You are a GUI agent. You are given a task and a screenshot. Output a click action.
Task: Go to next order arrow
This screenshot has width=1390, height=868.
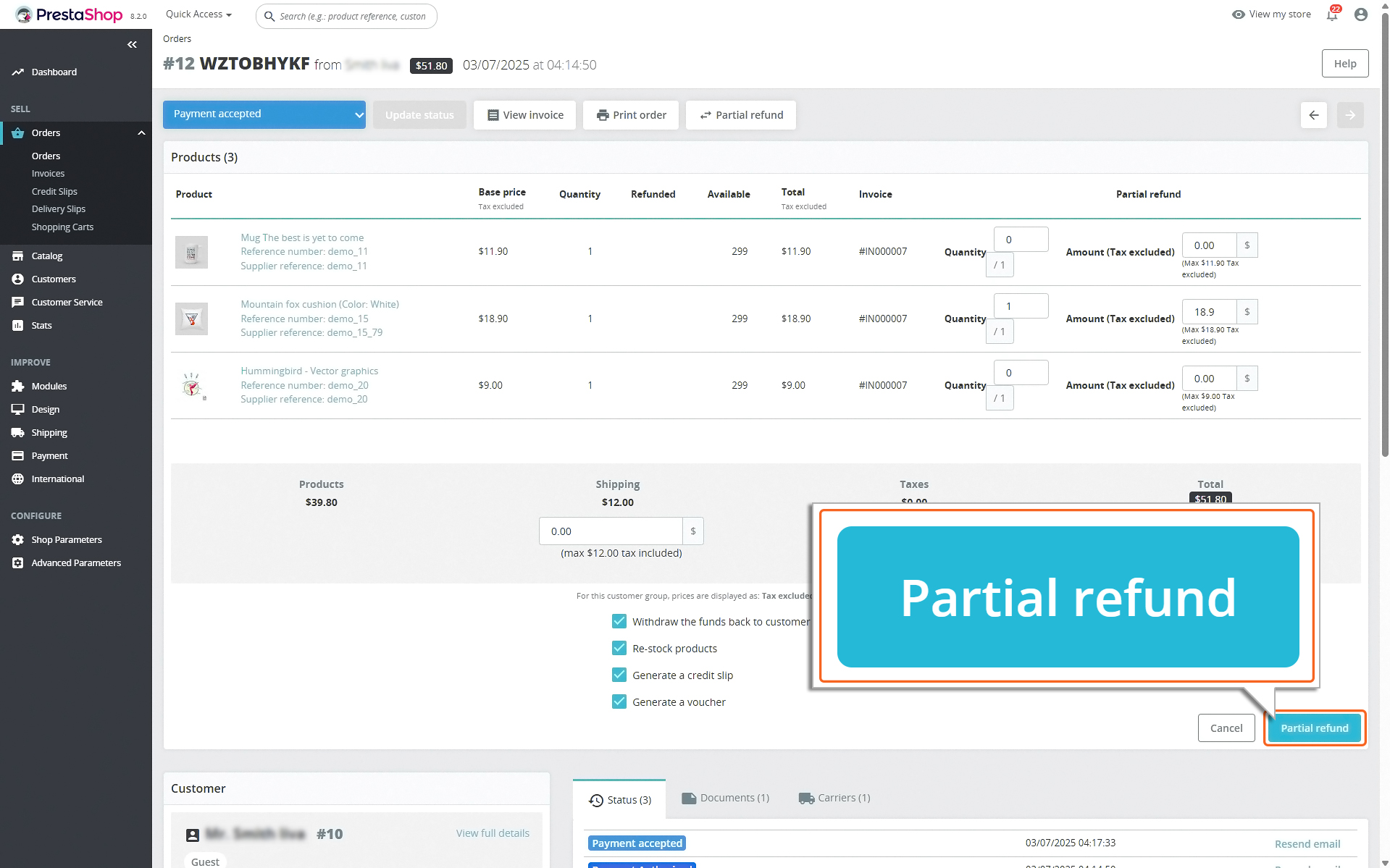pyautogui.click(x=1350, y=115)
